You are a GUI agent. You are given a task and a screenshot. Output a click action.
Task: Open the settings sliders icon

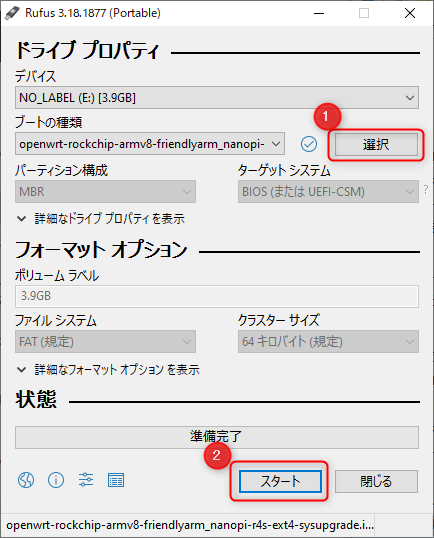86,480
